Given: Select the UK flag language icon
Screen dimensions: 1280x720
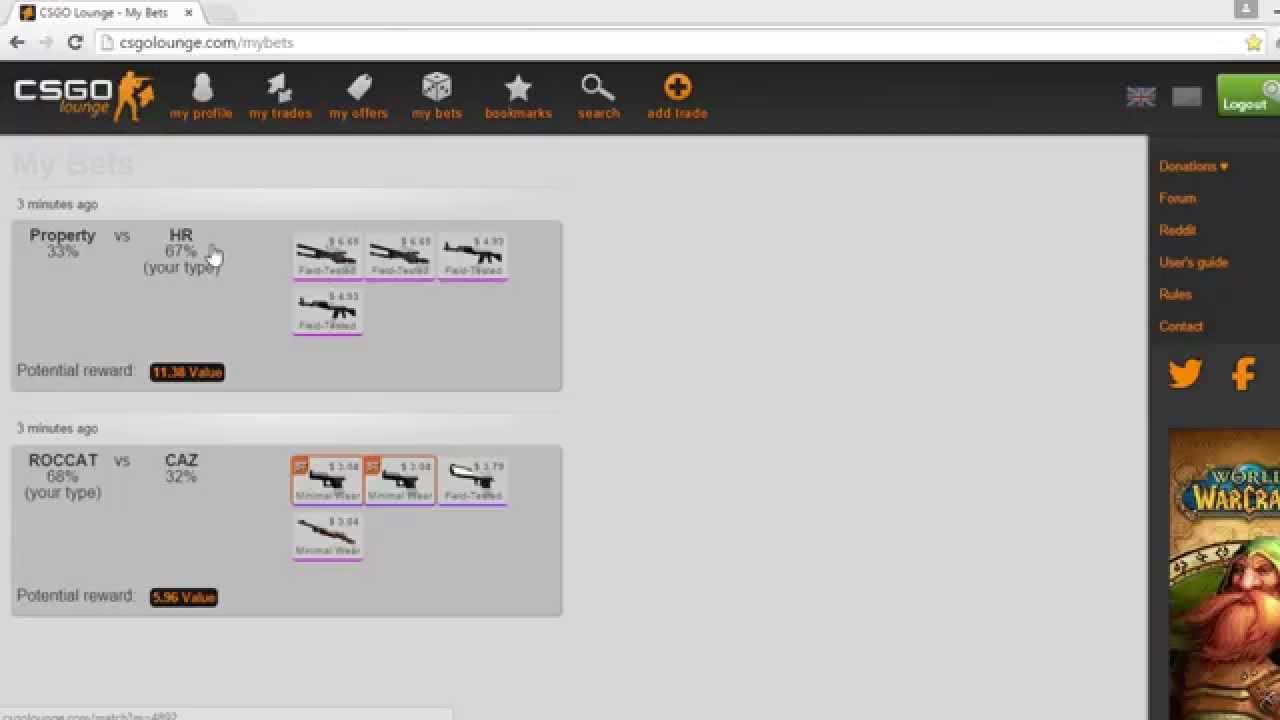Looking at the screenshot, I should [1141, 97].
